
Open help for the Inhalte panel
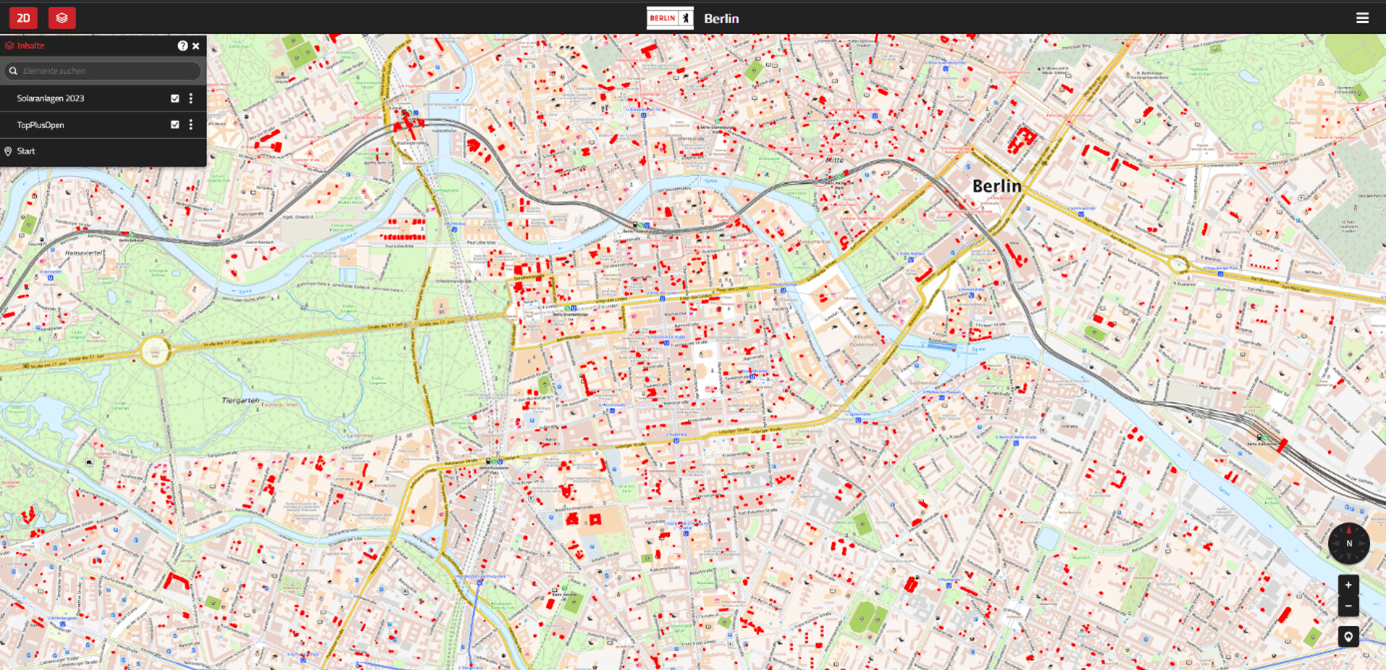(x=182, y=46)
